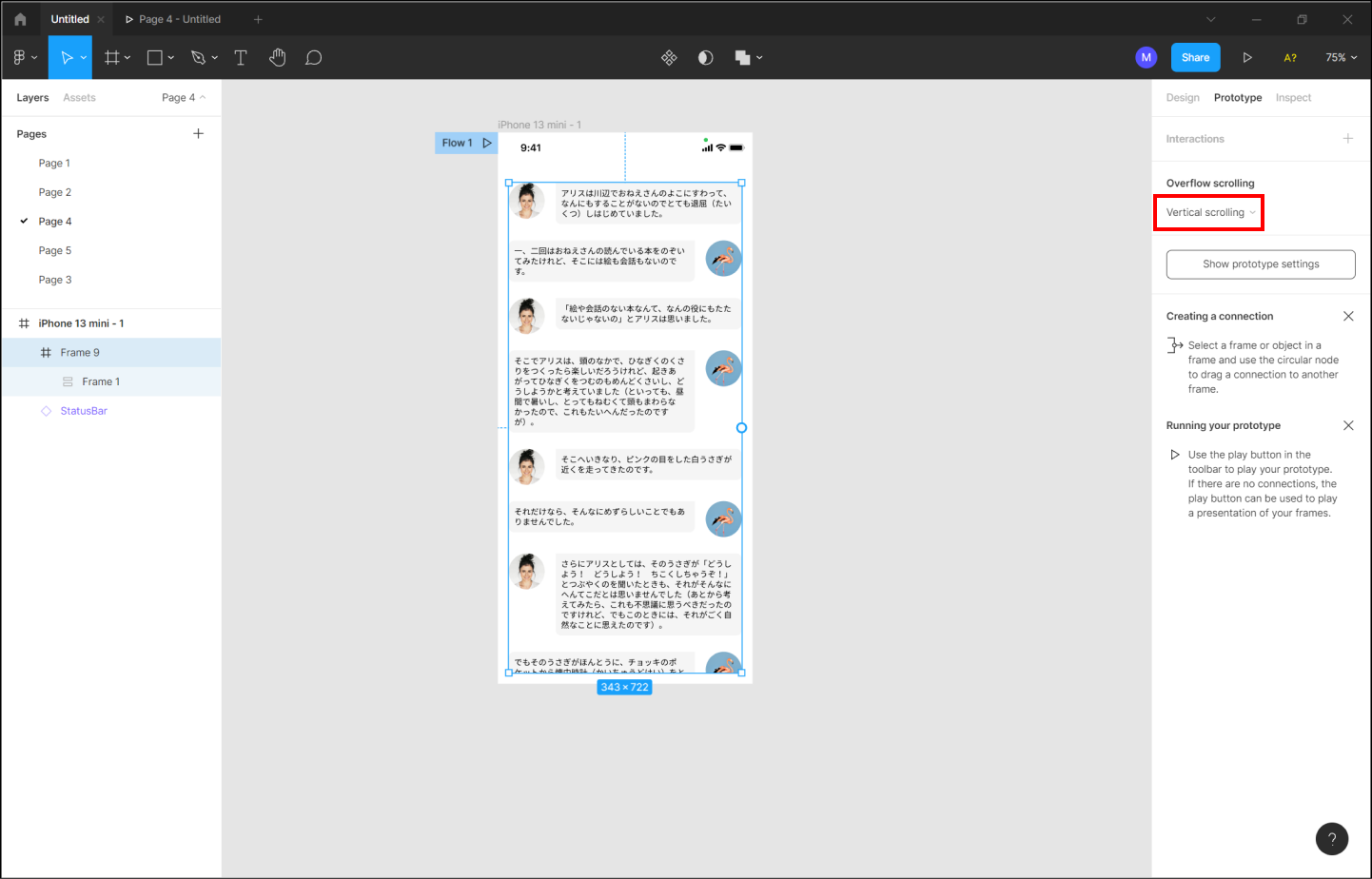Viewport: 1372px width, 879px height.
Task: Click Show prototype settings button
Action: (1260, 264)
